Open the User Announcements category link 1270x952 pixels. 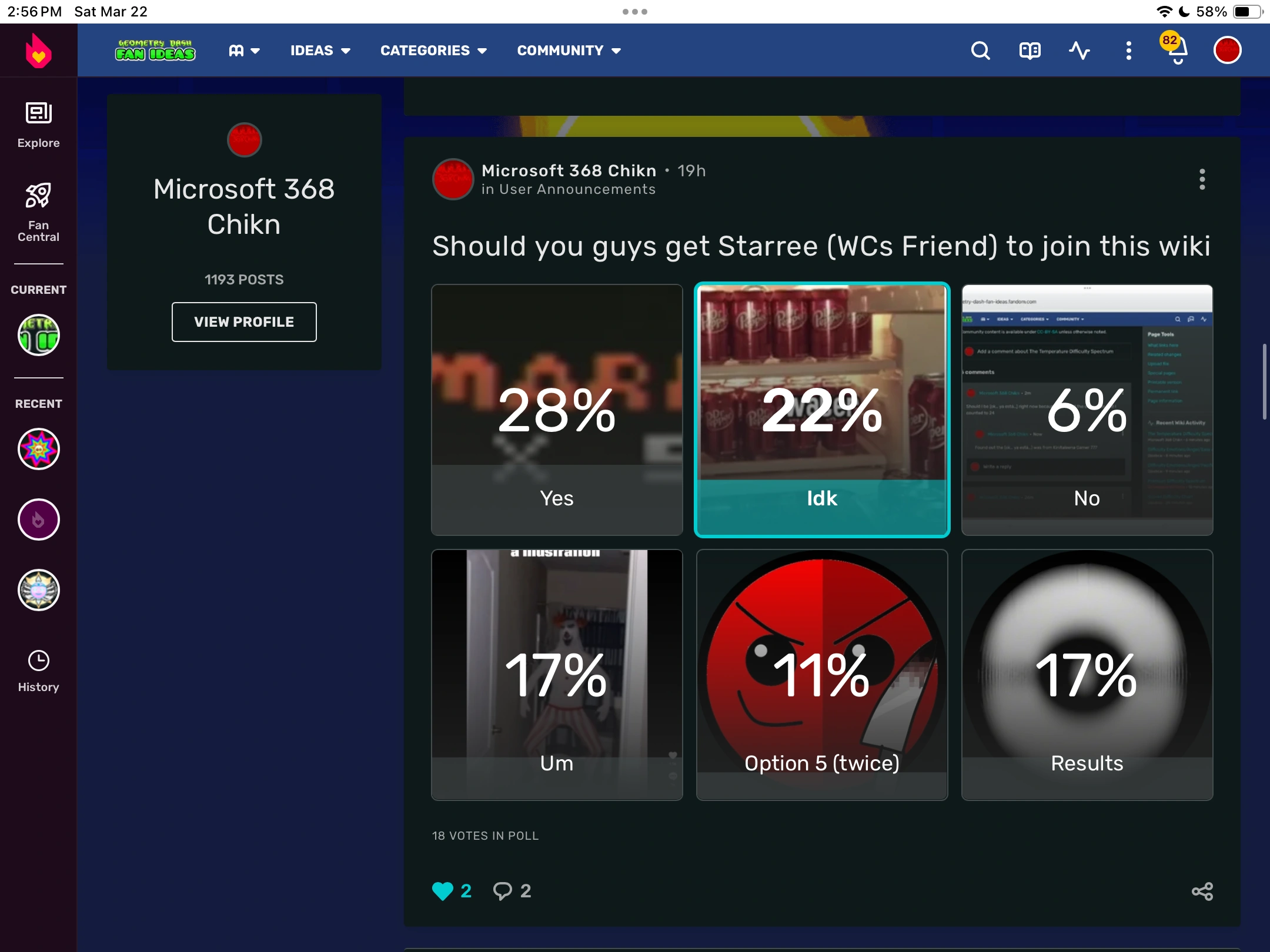coord(577,189)
